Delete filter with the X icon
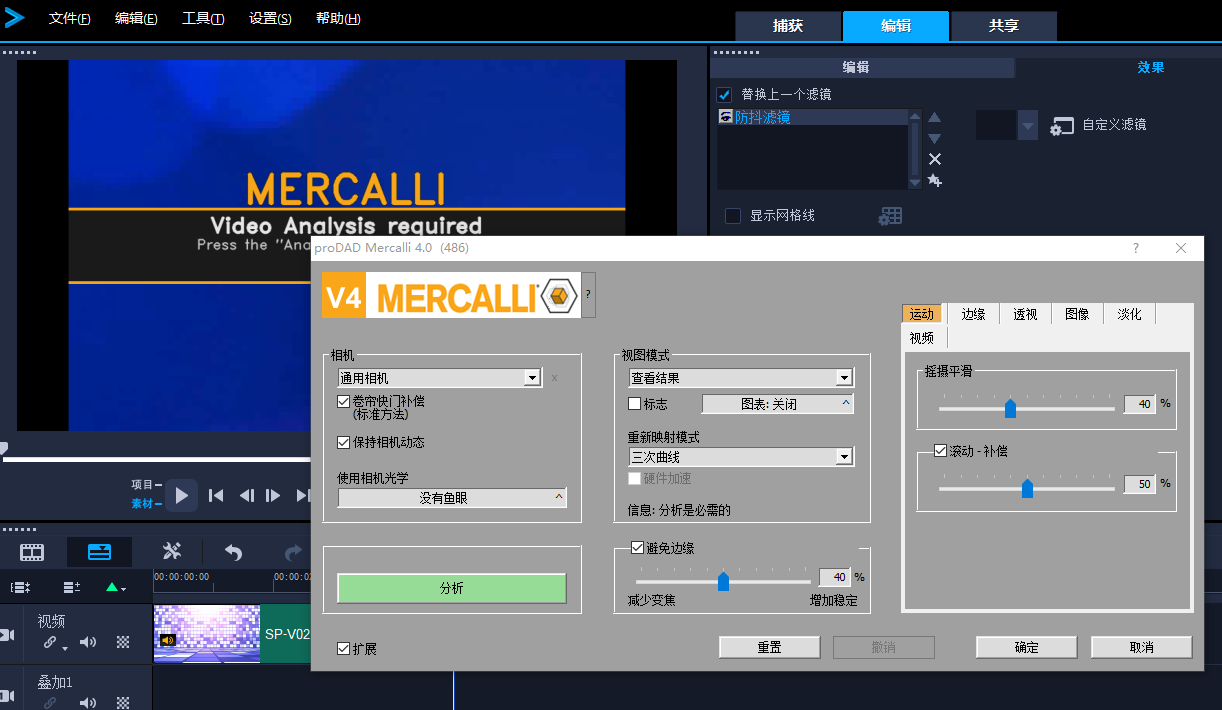 [x=935, y=159]
